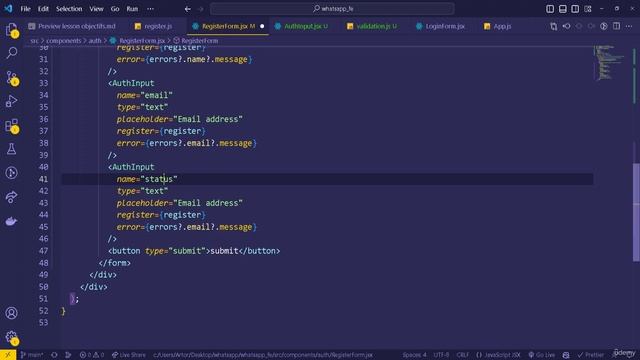Open the Selection menu
Viewport: 640px width, 360px height.
[69, 9]
